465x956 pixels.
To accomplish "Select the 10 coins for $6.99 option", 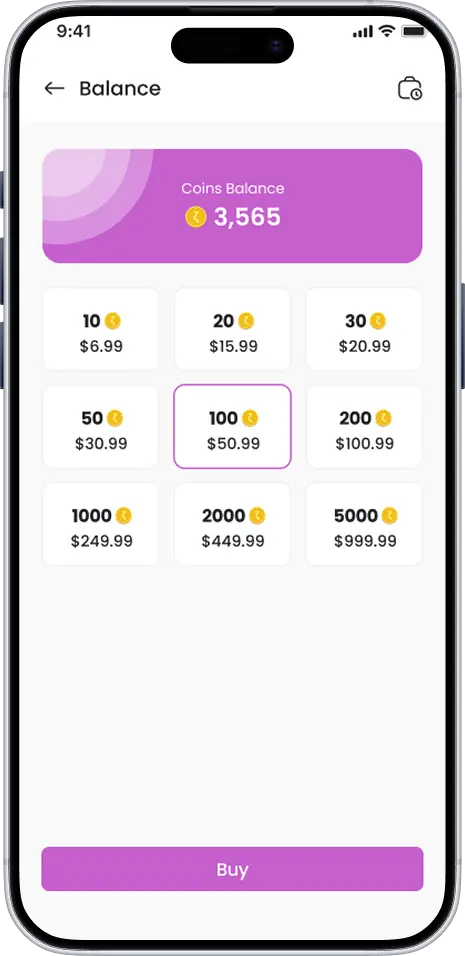I will tap(101, 329).
